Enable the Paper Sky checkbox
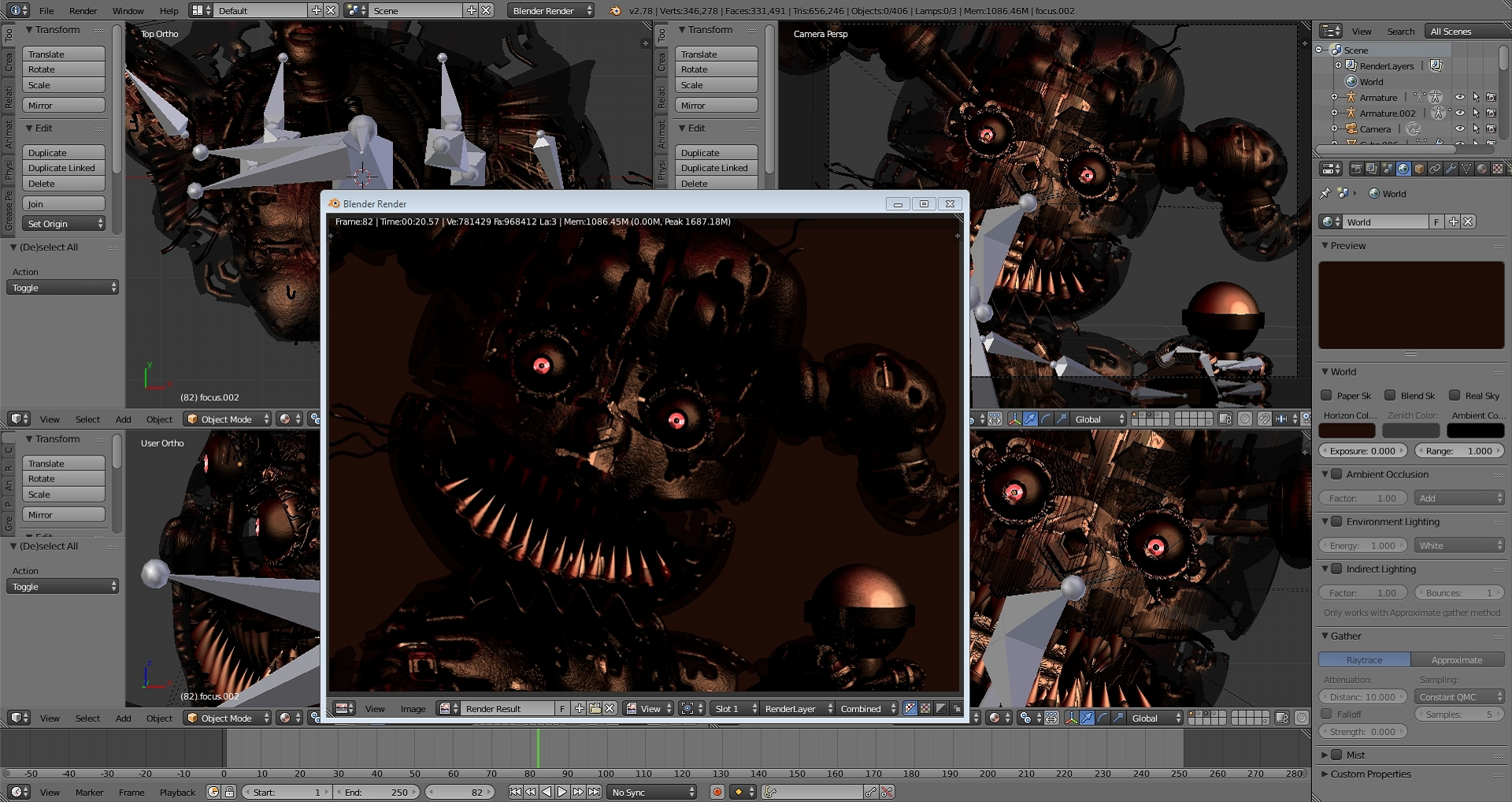 (1326, 395)
